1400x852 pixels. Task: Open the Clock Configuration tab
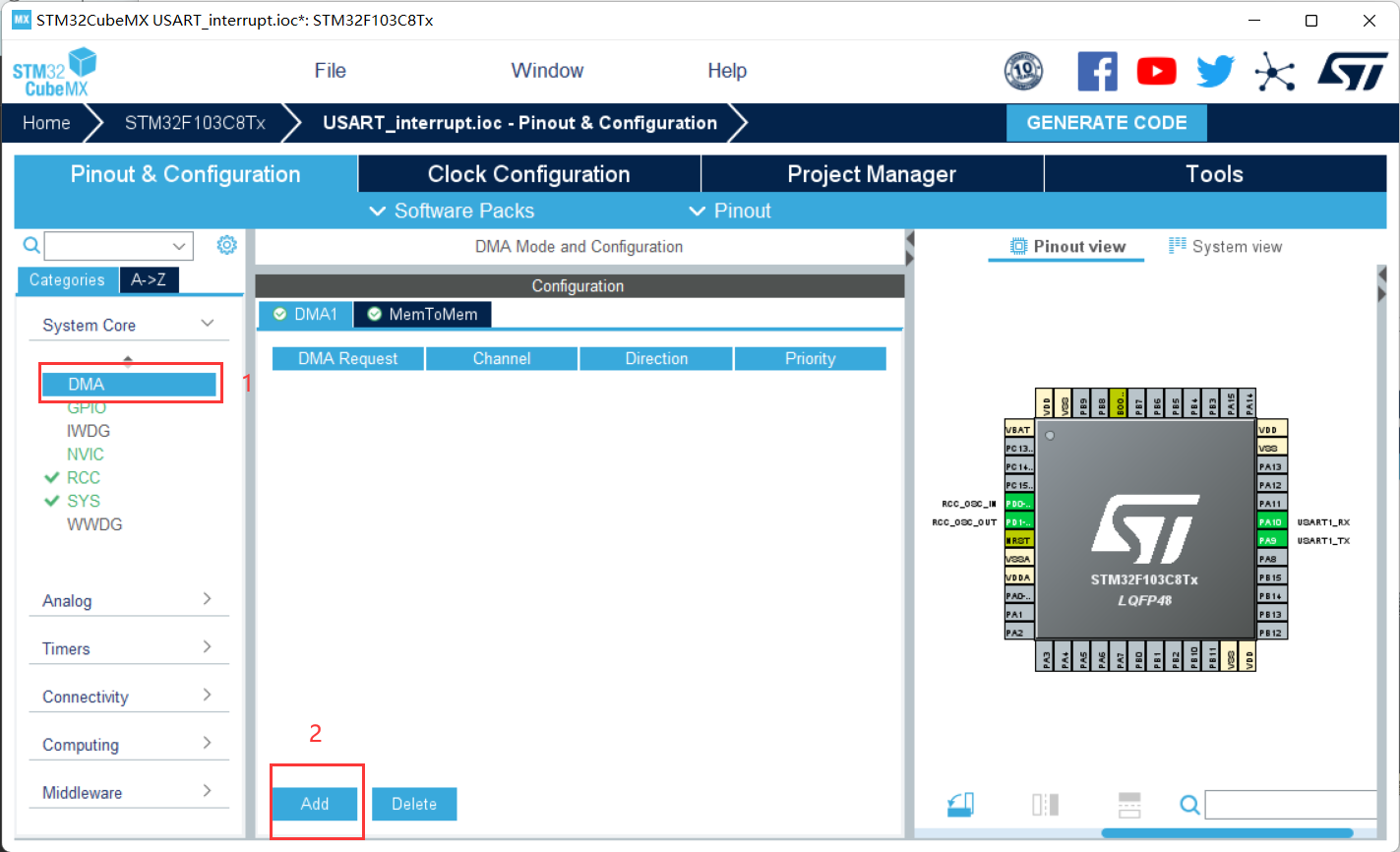click(x=528, y=173)
